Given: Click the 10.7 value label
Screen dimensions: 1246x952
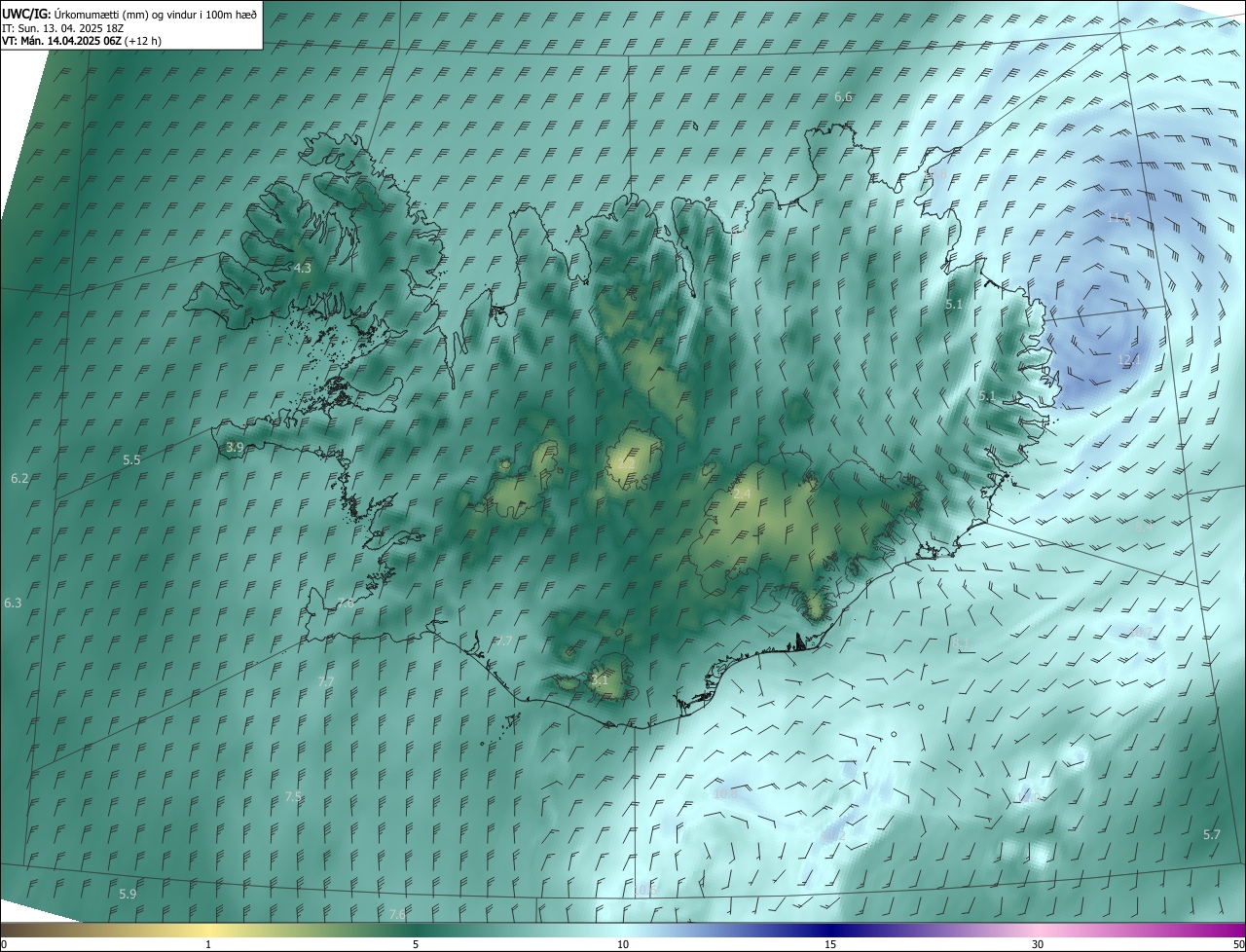Looking at the screenshot, I should click(x=1141, y=632).
